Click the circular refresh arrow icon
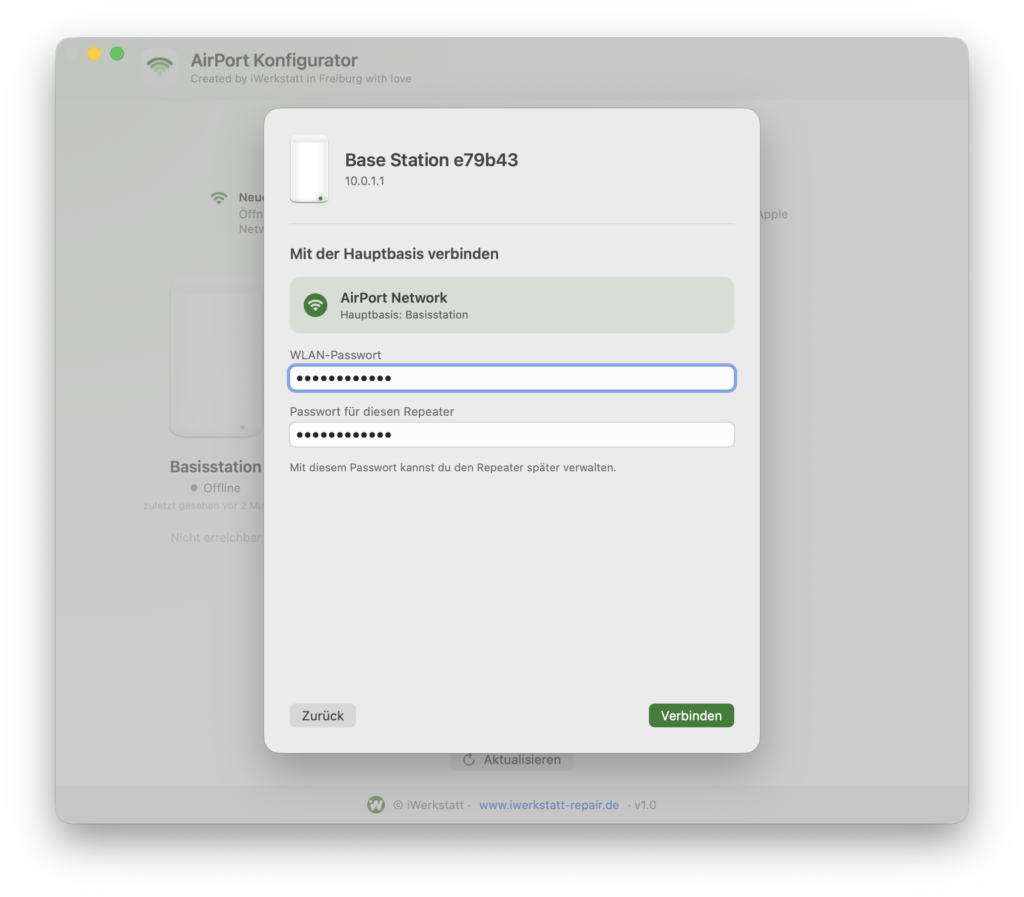The width and height of the screenshot is (1024, 897). click(469, 760)
